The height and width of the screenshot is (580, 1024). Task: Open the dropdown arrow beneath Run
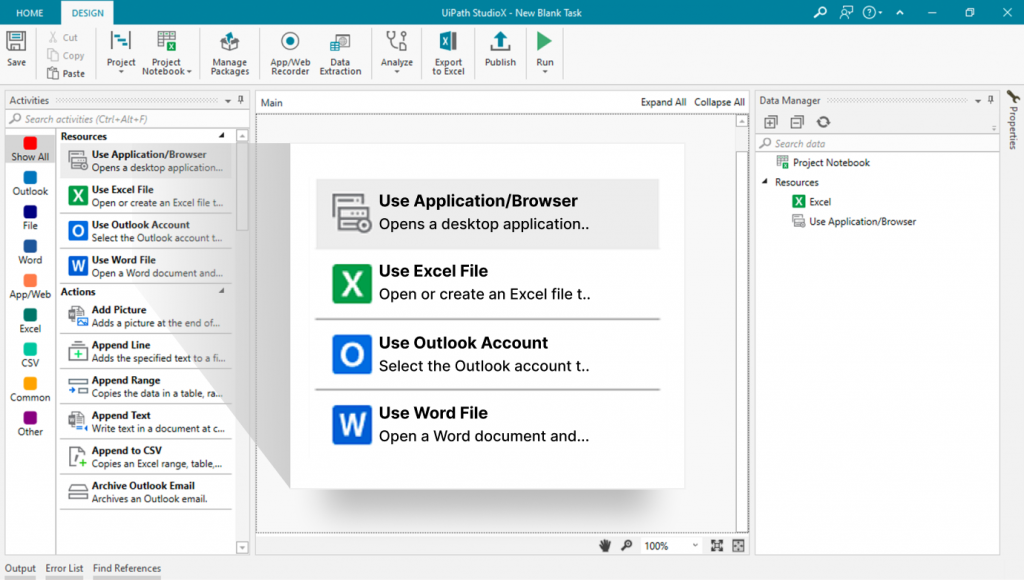coord(545,71)
